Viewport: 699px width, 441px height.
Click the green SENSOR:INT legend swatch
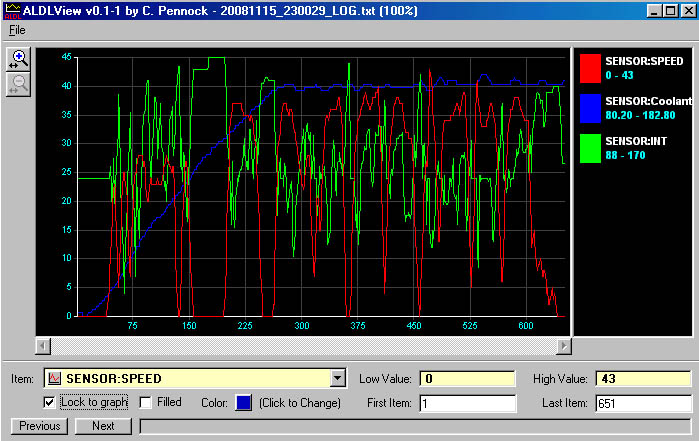[x=590, y=148]
